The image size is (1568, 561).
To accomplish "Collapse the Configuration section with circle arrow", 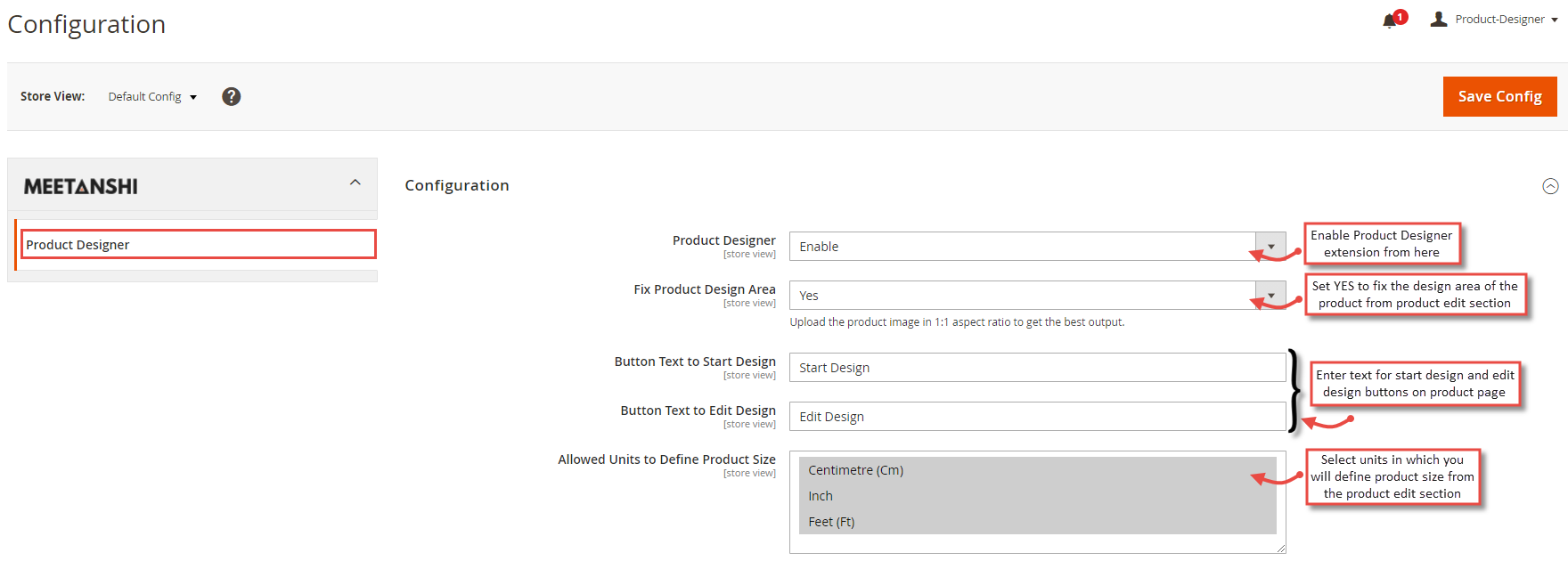I will (x=1550, y=186).
